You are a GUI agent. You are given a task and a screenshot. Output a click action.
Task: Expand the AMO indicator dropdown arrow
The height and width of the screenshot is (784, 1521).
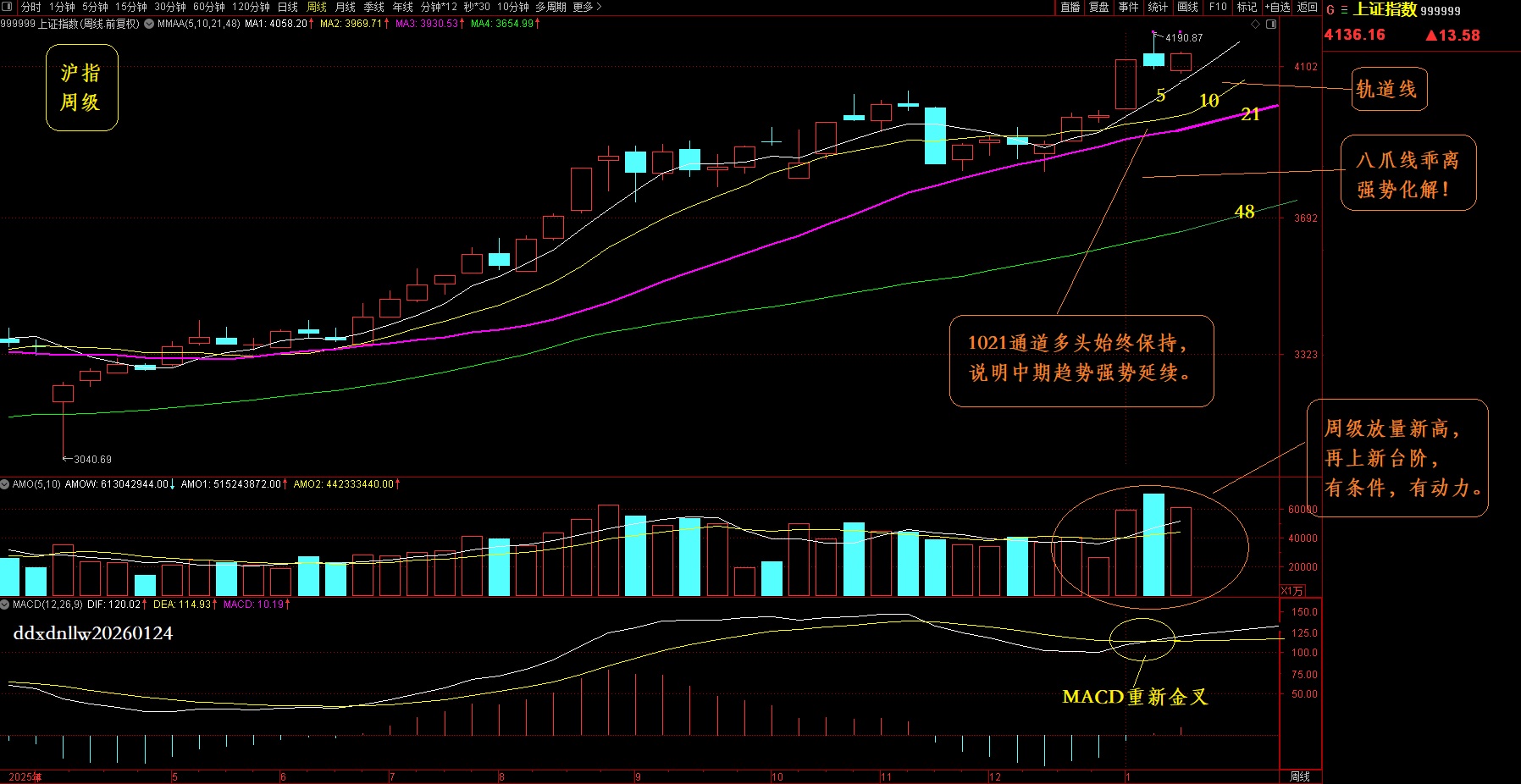click(x=5, y=484)
